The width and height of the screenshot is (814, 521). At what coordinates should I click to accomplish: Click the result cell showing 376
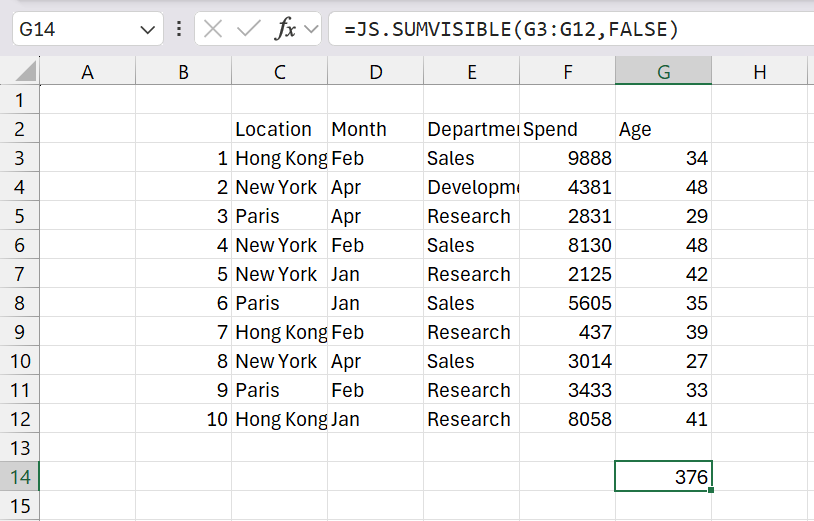coord(663,477)
